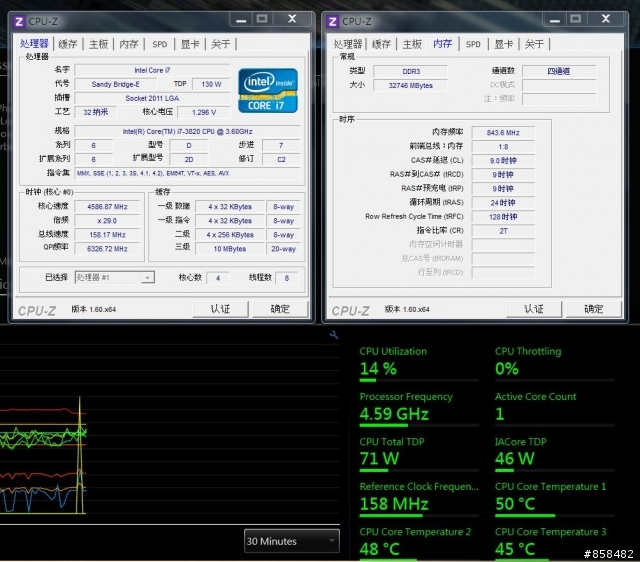Click the CPU-Z logo icon in right window title bar
Viewport: 640px width, 562px height.
click(332, 21)
